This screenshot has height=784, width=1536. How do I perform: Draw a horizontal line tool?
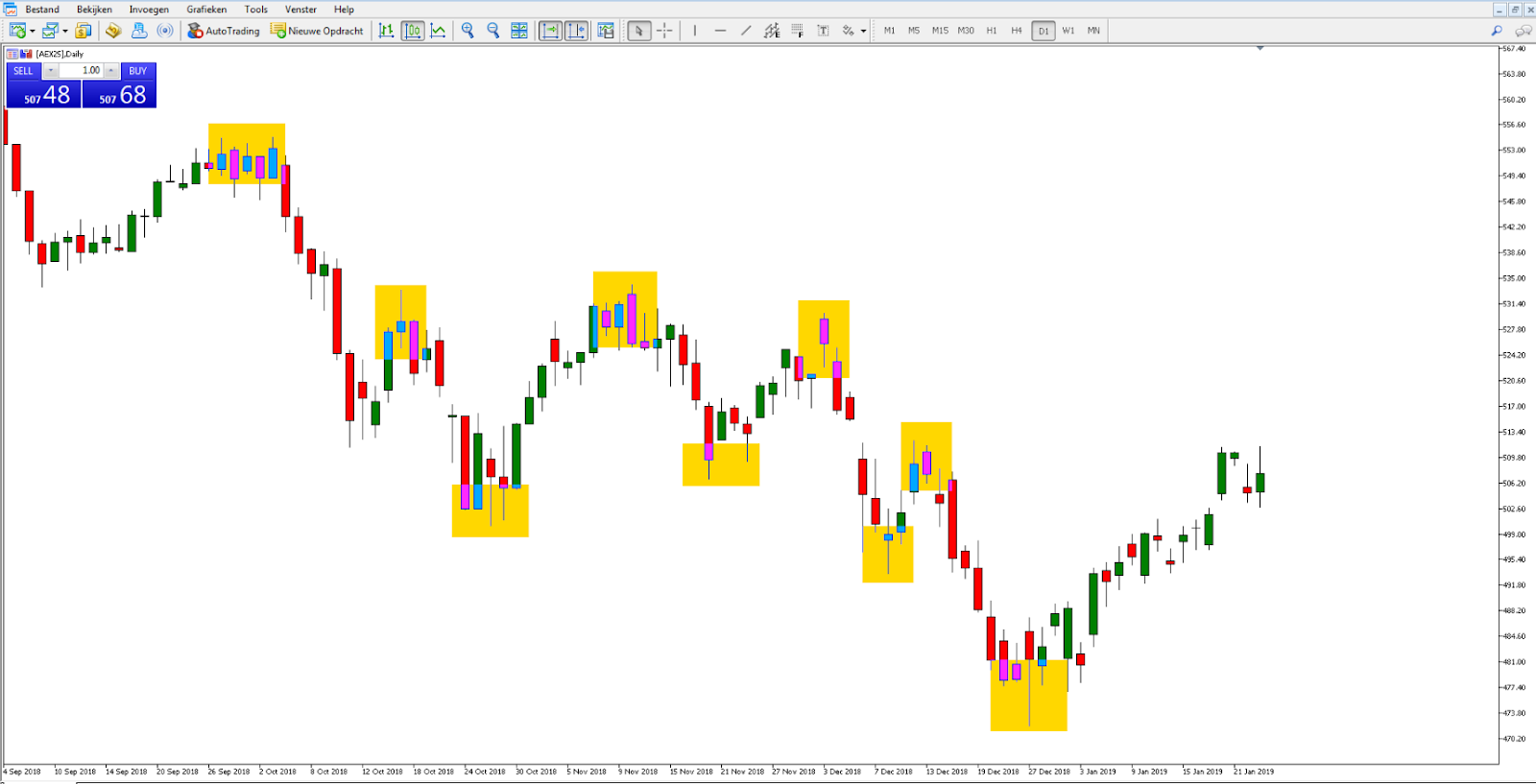720,31
